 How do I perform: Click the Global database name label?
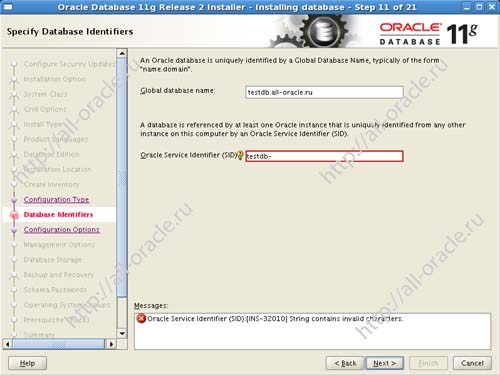pyautogui.click(x=178, y=90)
